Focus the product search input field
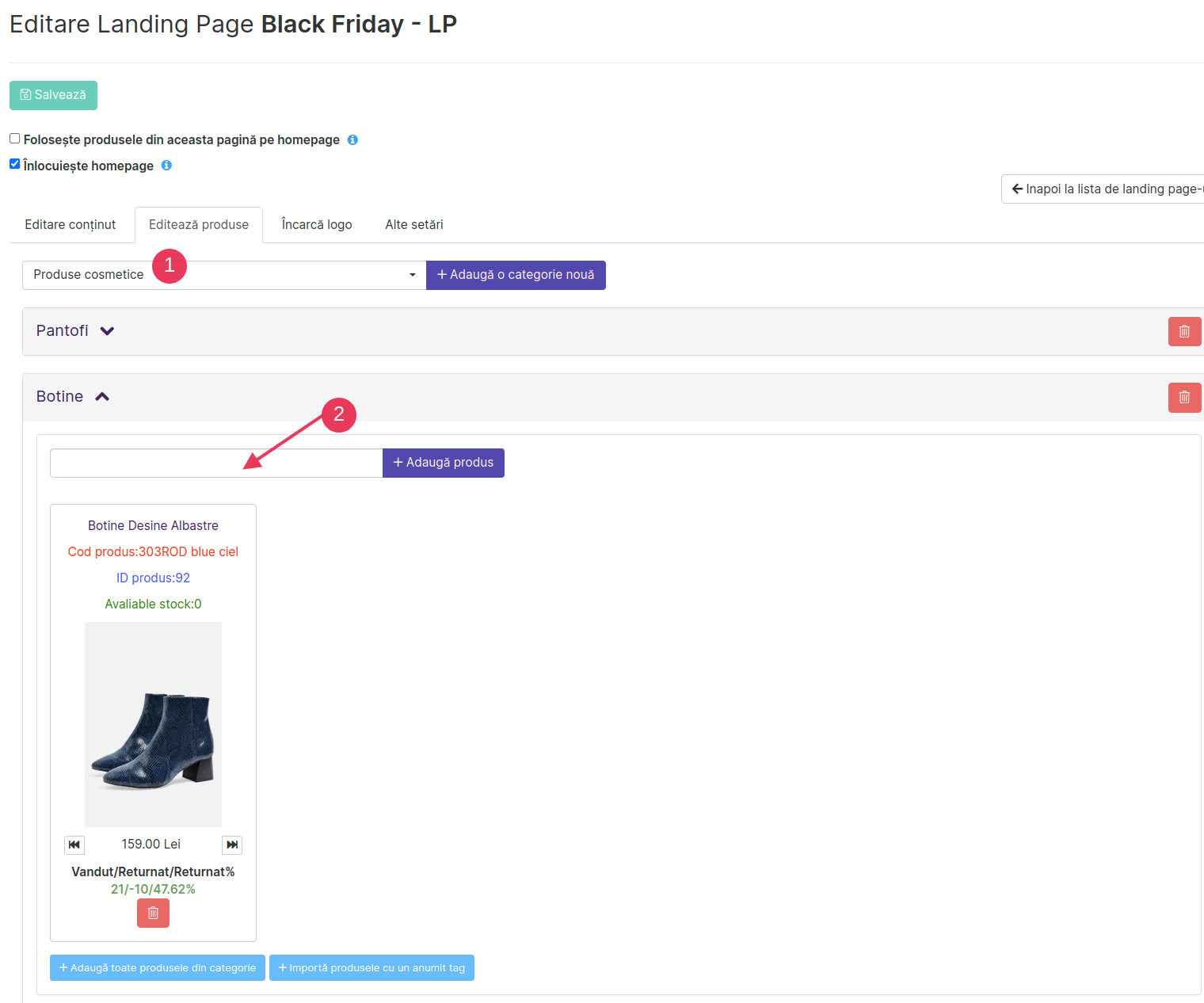This screenshot has height=1003, width=1204. 216,463
